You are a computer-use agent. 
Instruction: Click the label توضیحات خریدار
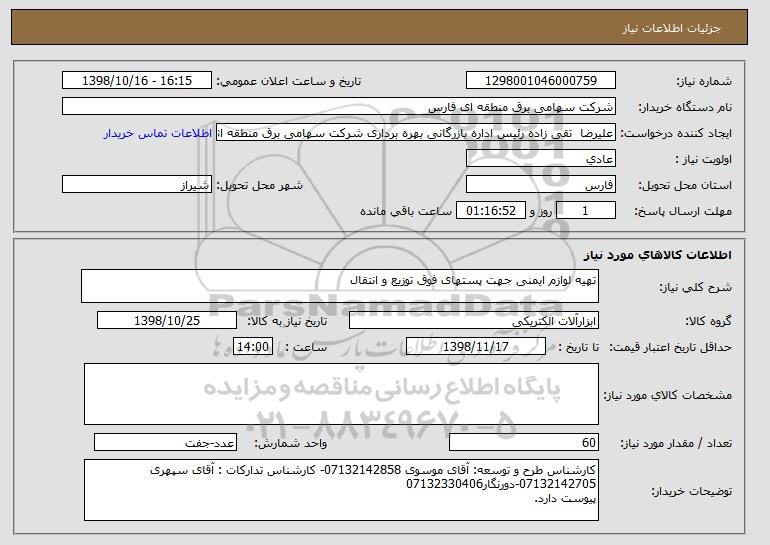pos(691,491)
